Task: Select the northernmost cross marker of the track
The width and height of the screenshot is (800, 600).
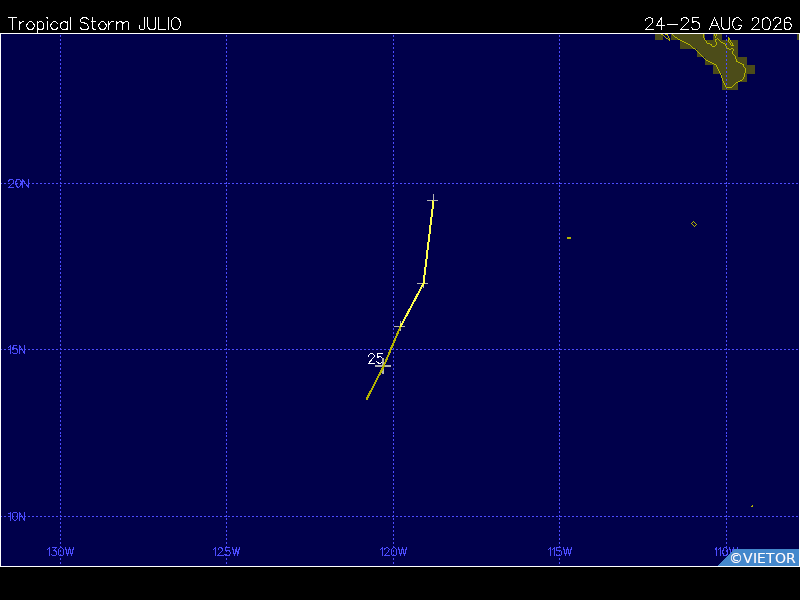Action: pos(433,199)
